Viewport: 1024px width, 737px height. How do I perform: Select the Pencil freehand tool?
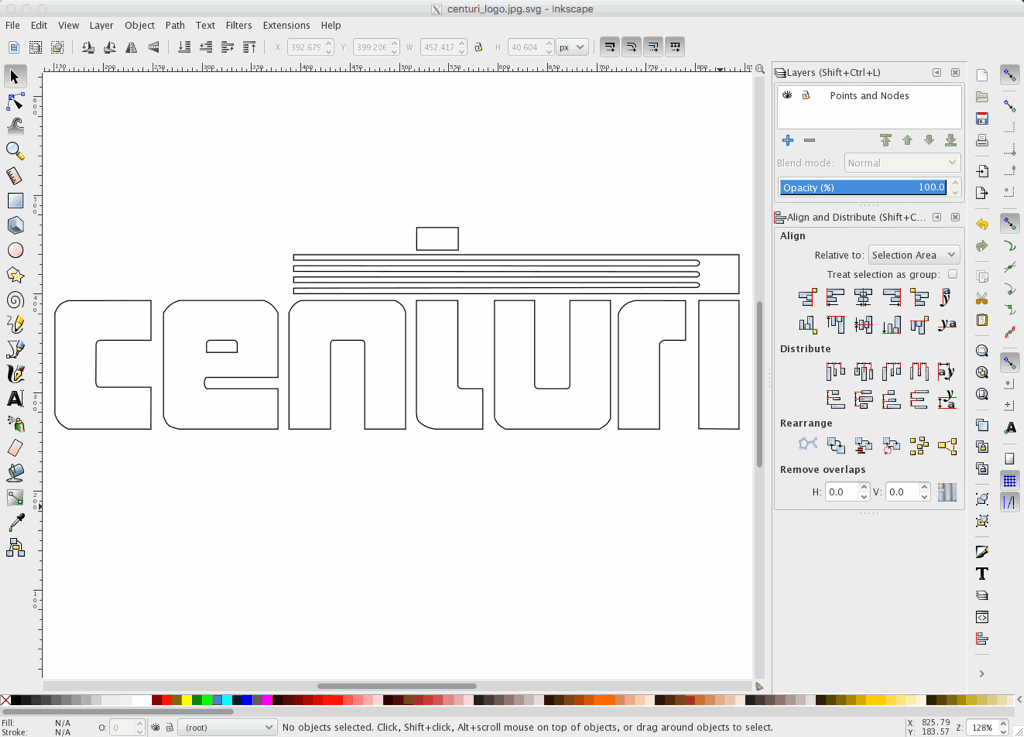15,324
